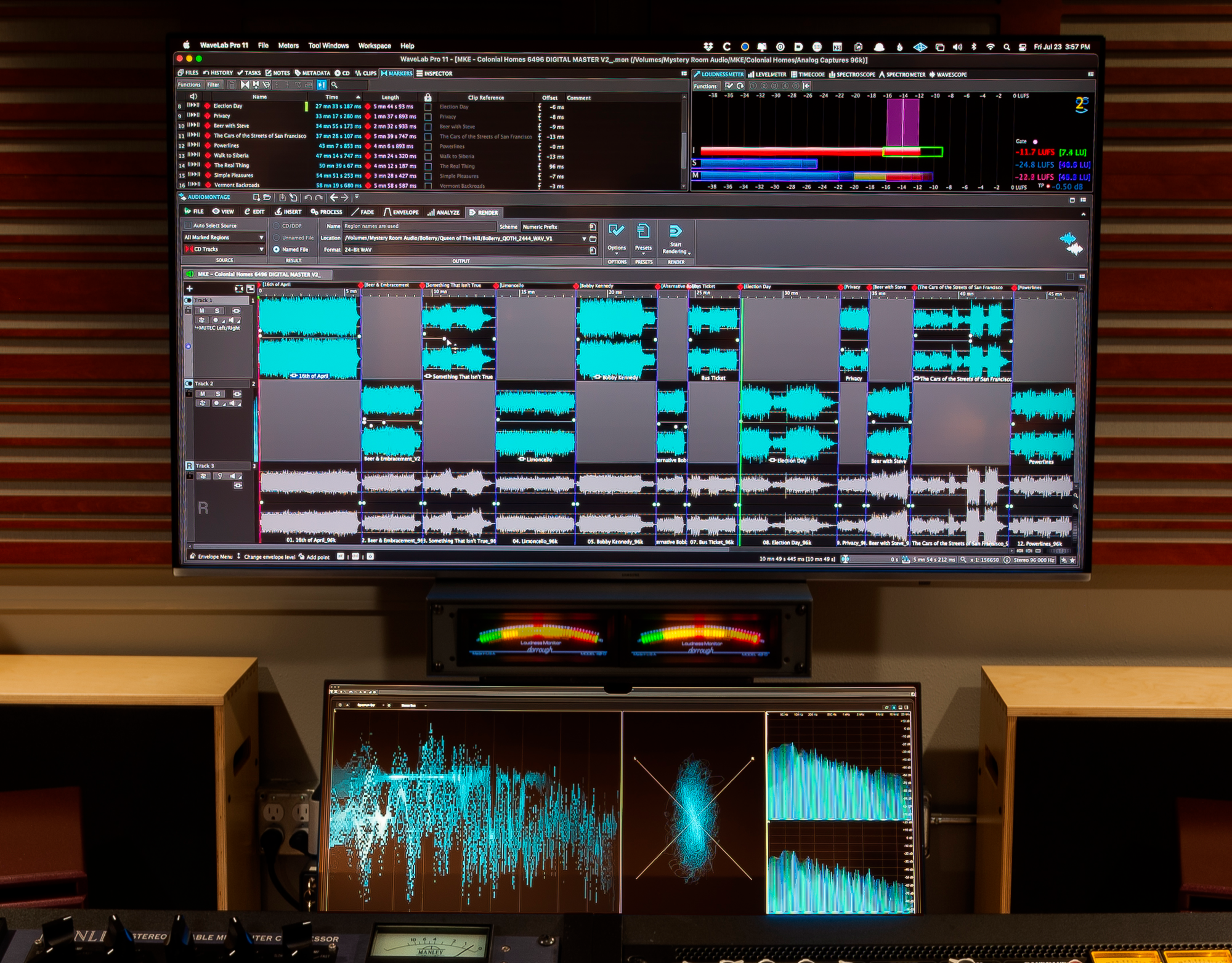Open the Tool Windows menu
Image resolution: width=1232 pixels, height=963 pixels.
click(x=328, y=46)
